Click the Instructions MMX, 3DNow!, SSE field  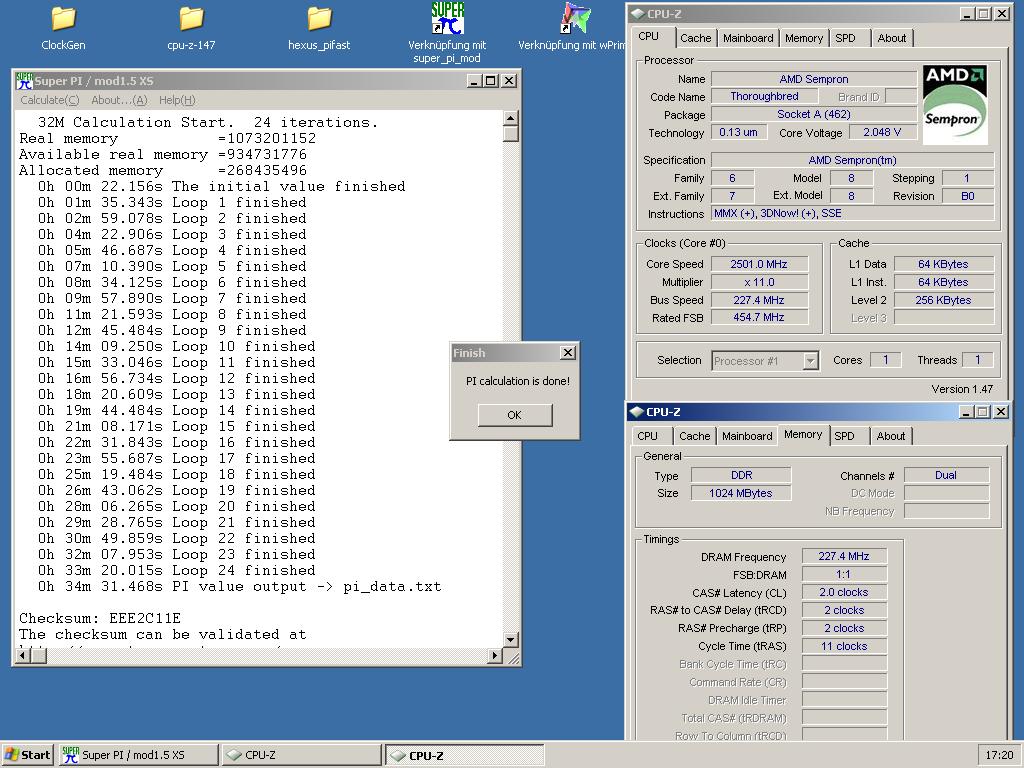[852, 214]
